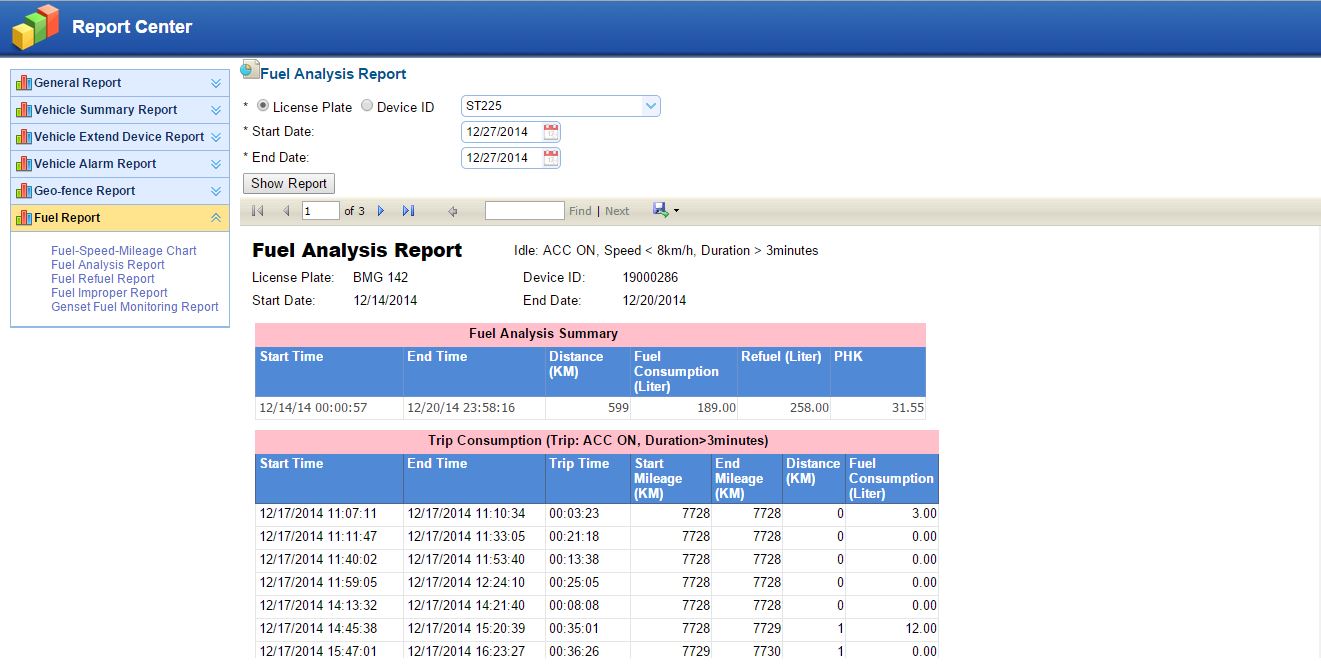Go to the previous report page
The height and width of the screenshot is (666, 1321).
click(x=286, y=211)
